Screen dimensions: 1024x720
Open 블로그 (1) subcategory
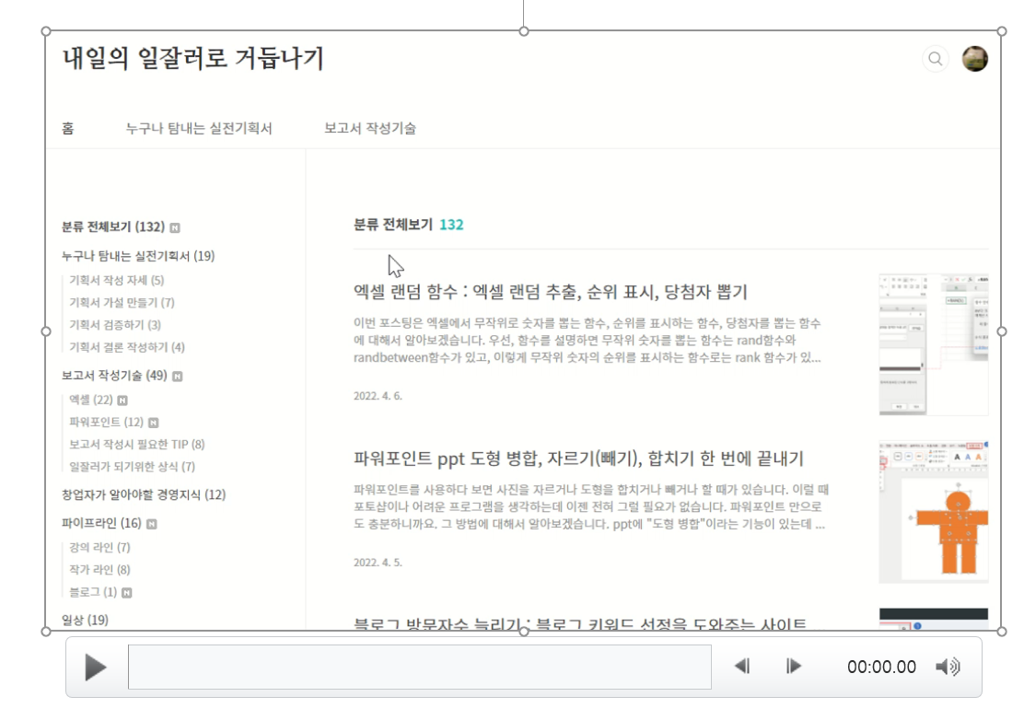click(93, 591)
